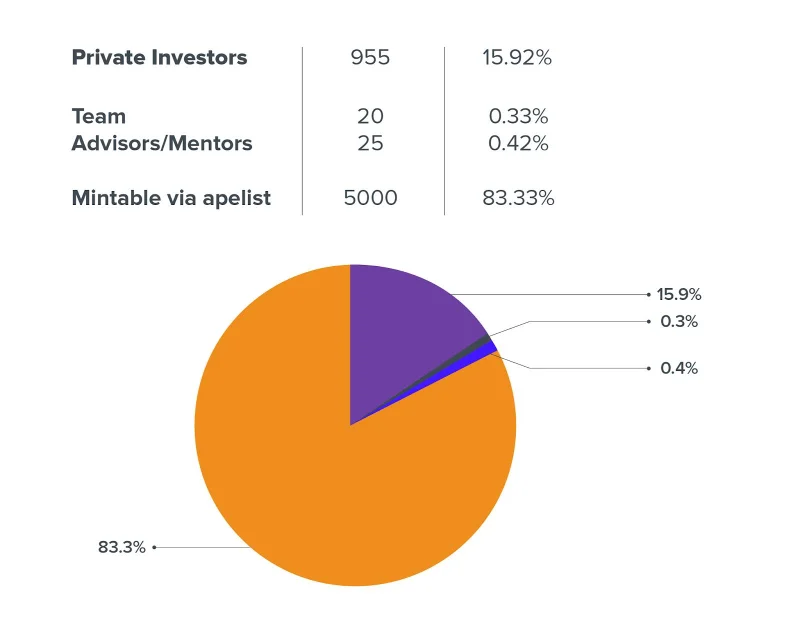Image resolution: width=800 pixels, height=641 pixels.
Task: Select the Team row label
Action: click(98, 116)
